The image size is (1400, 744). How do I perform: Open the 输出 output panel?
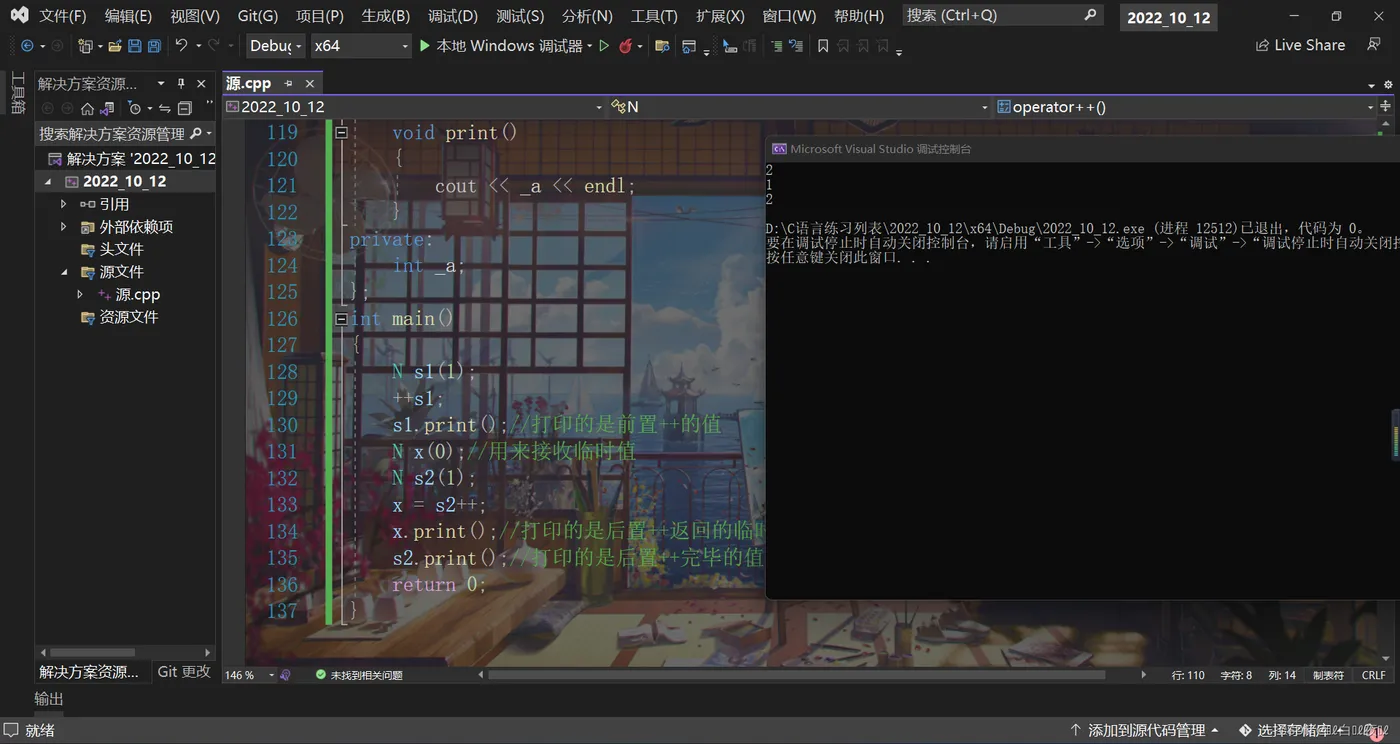(49, 699)
